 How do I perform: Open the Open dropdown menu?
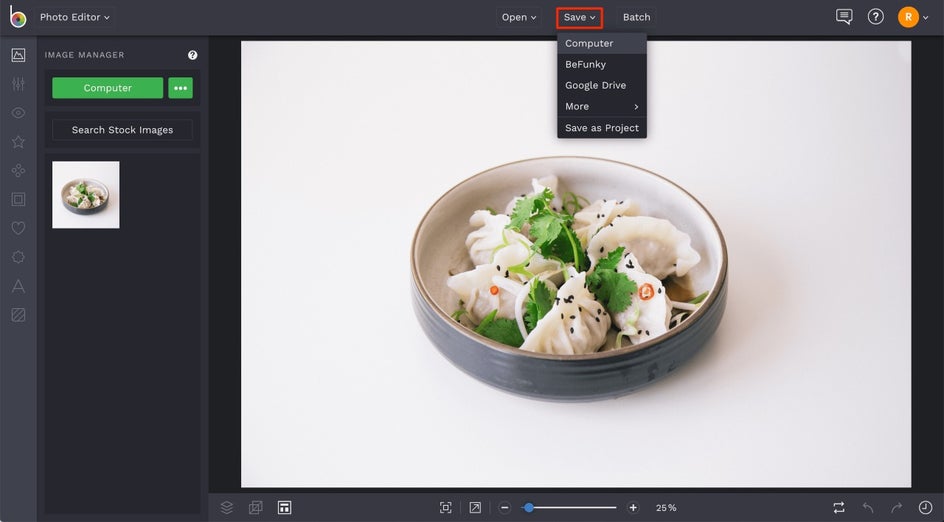518,17
